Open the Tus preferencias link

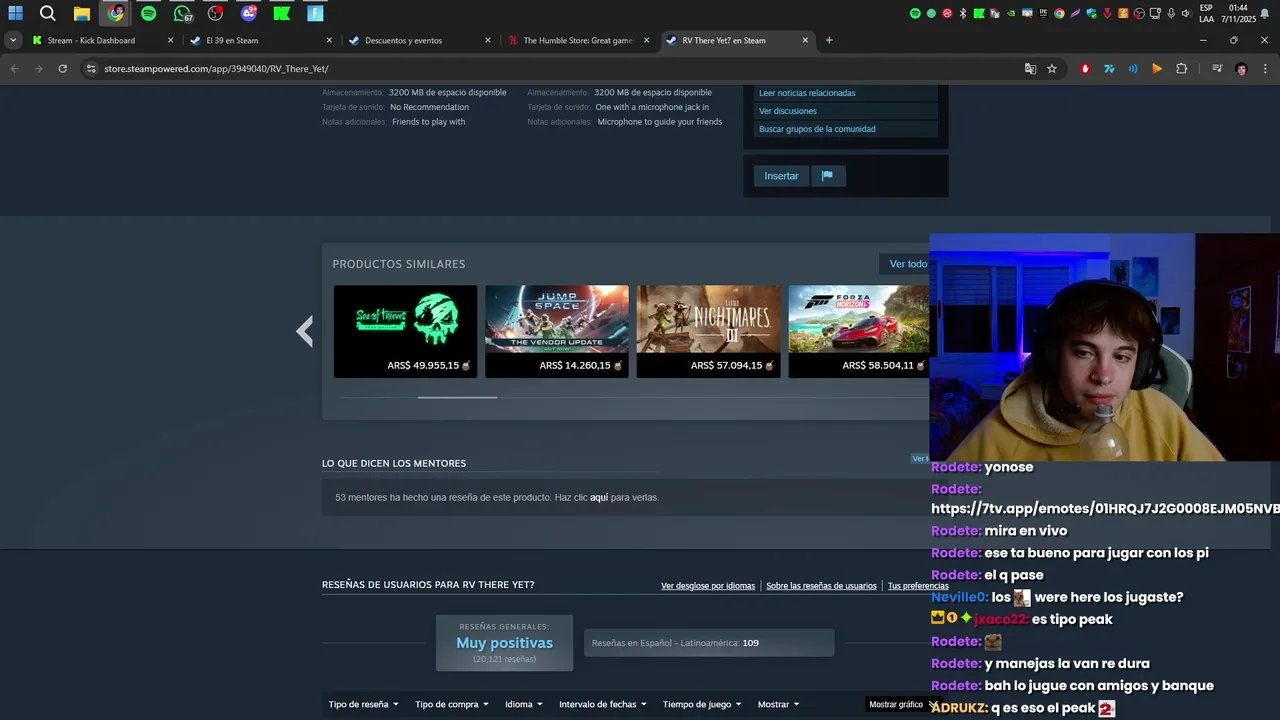(918, 586)
